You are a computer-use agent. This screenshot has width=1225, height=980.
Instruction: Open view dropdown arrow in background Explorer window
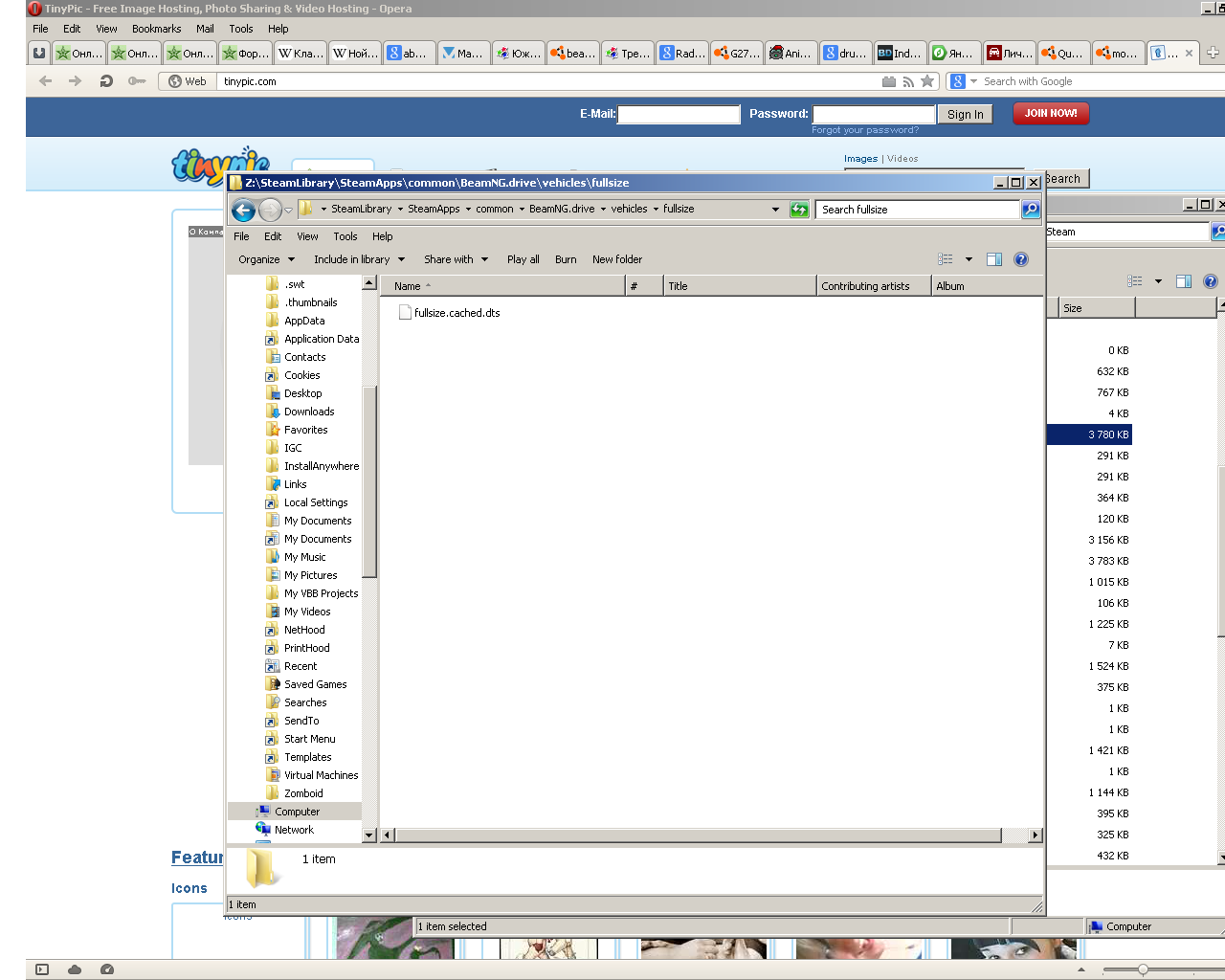(1158, 281)
